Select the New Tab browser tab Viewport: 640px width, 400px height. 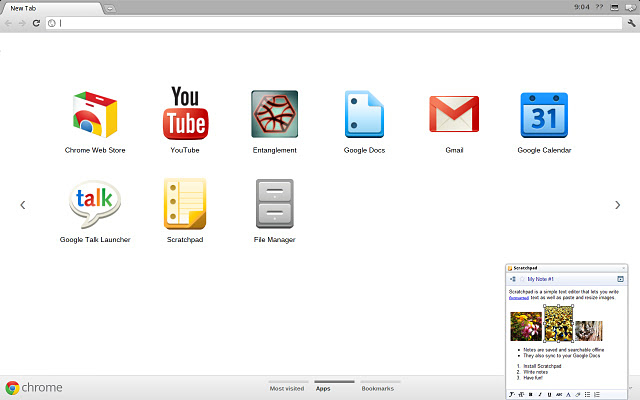point(51,8)
